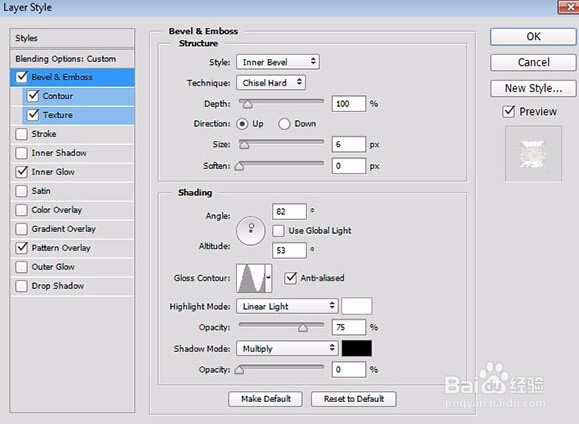Click the Cancel button
This screenshot has height=424, width=579.
point(533,62)
